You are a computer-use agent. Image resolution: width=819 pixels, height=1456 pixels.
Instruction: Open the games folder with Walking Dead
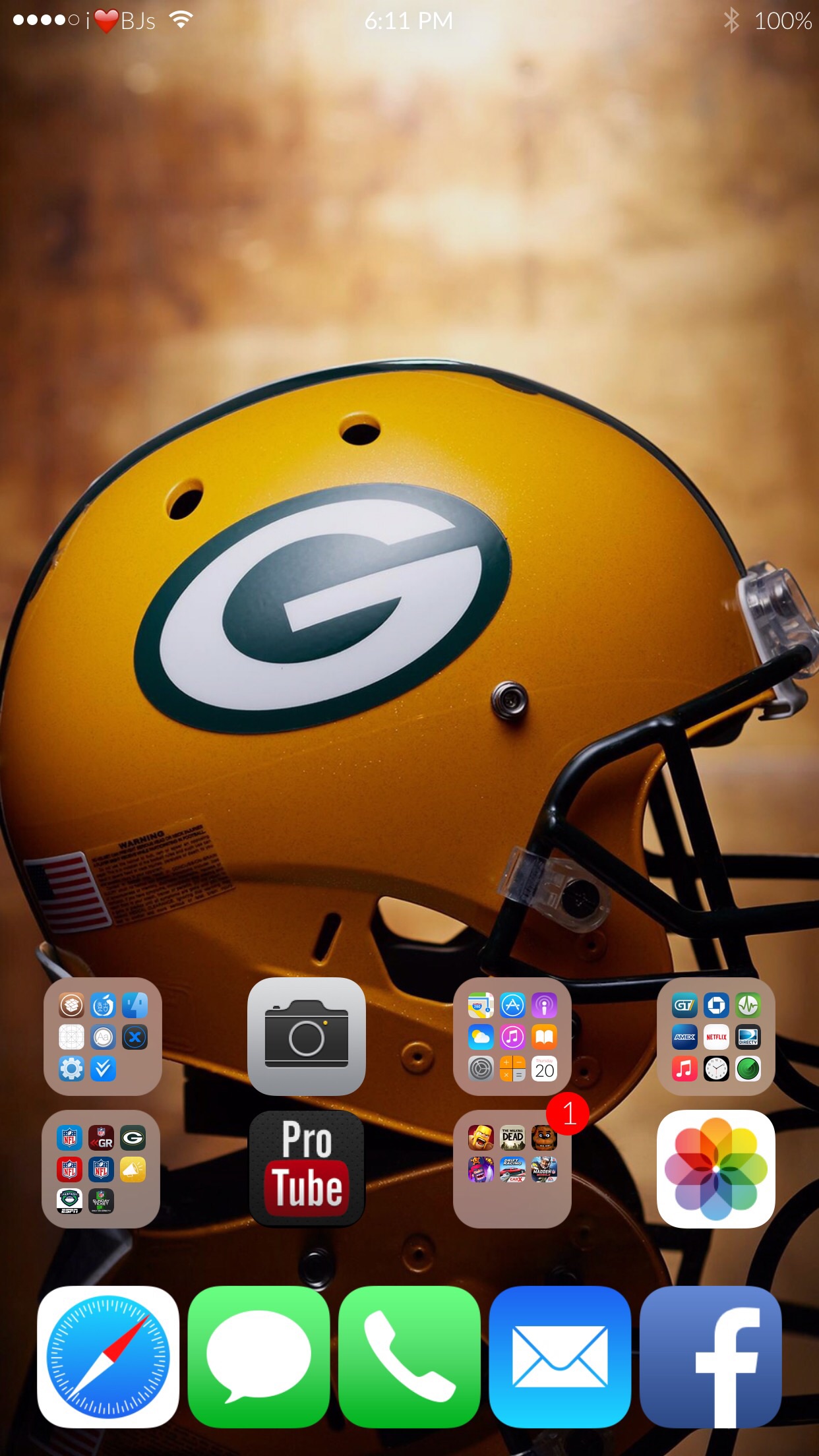[512, 1168]
